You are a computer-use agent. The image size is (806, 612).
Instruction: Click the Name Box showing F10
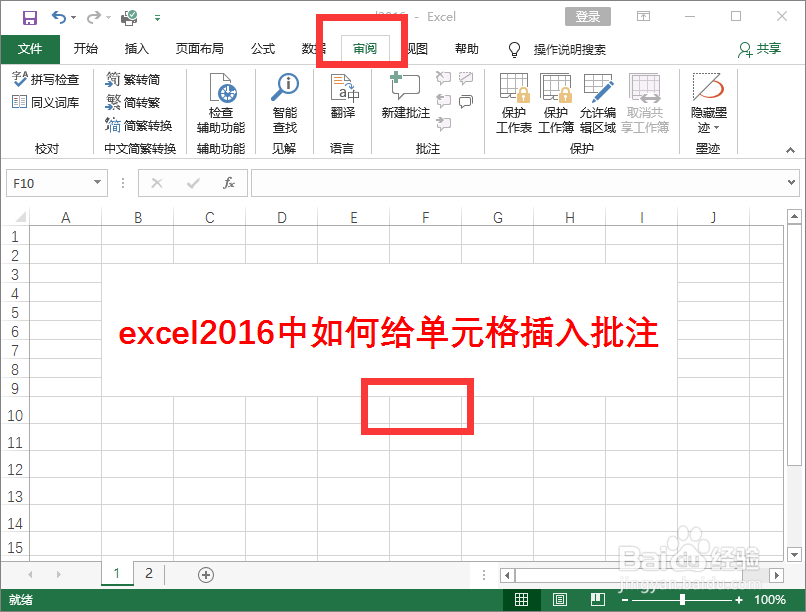pyautogui.click(x=49, y=183)
